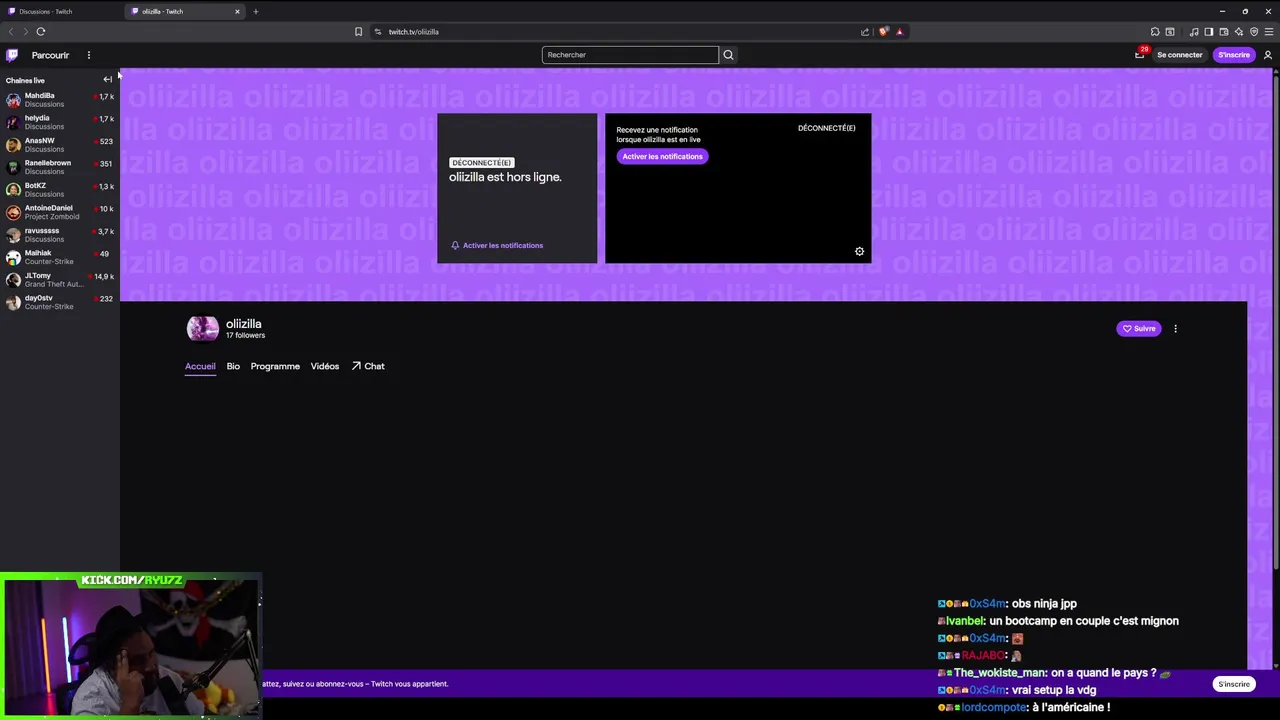
Task: Open the site information icon in address bar
Action: (x=378, y=31)
